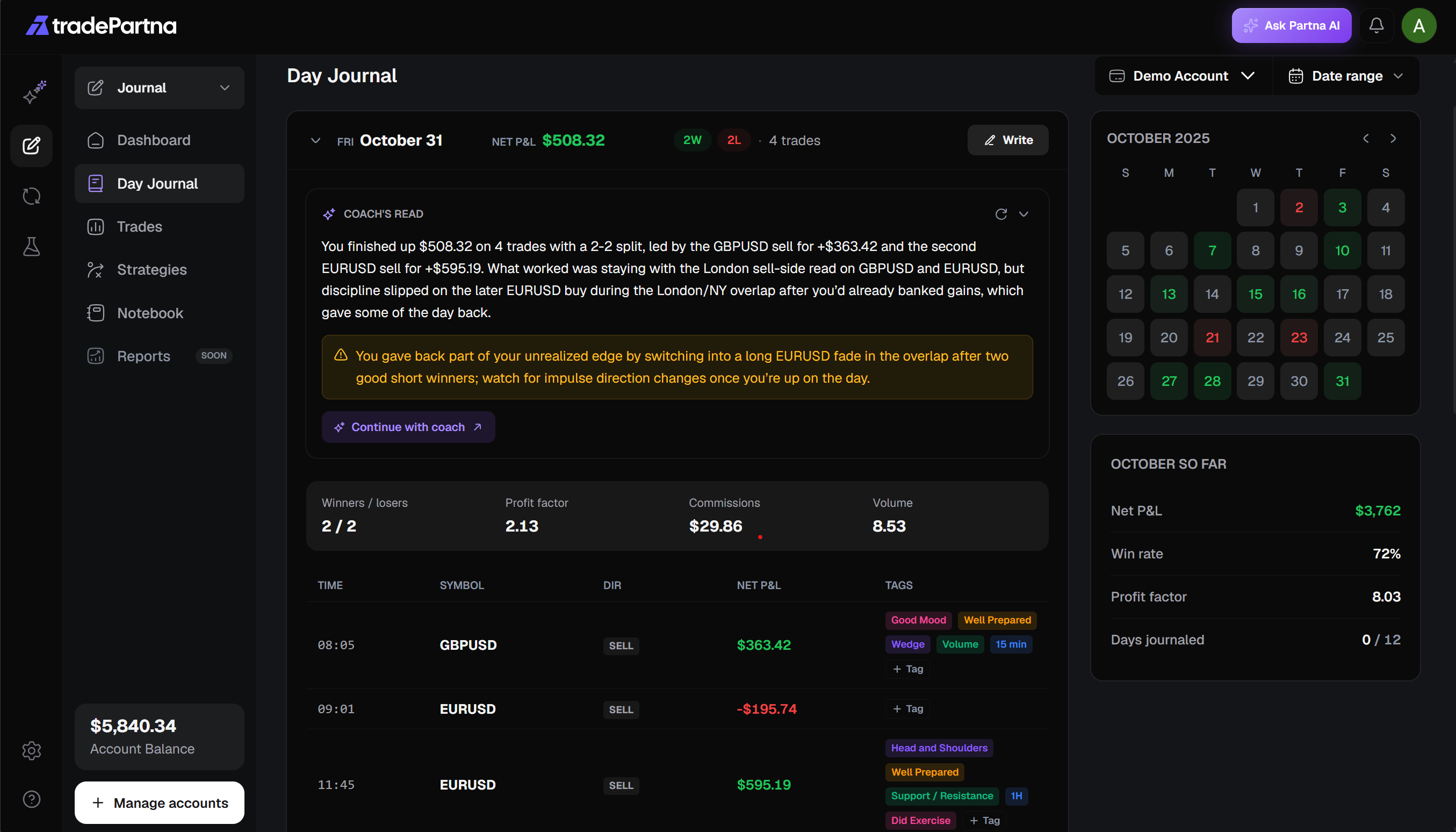Go to next month in calendar

(x=1393, y=138)
